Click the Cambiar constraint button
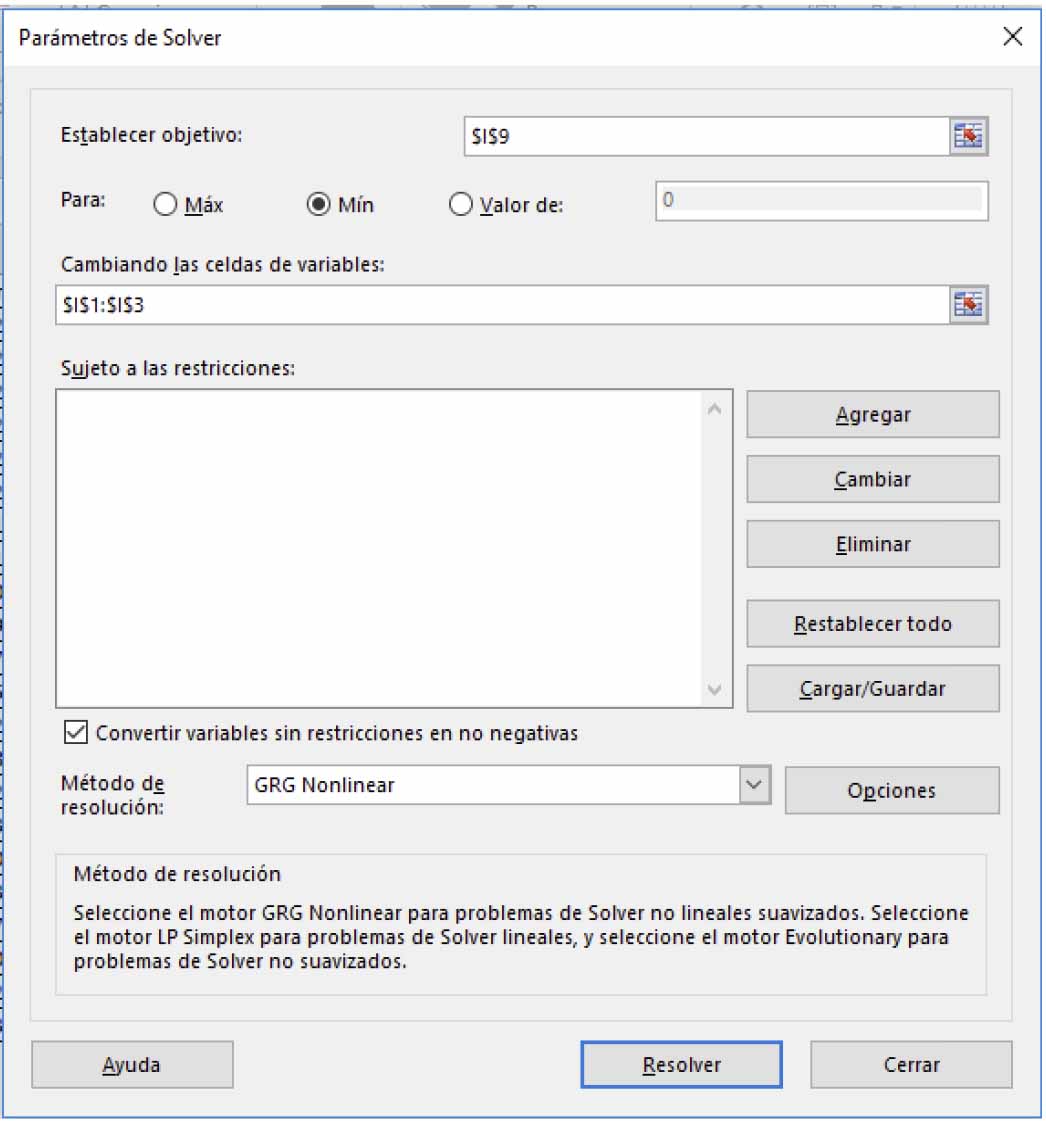The height and width of the screenshot is (1121, 1046). click(872, 480)
